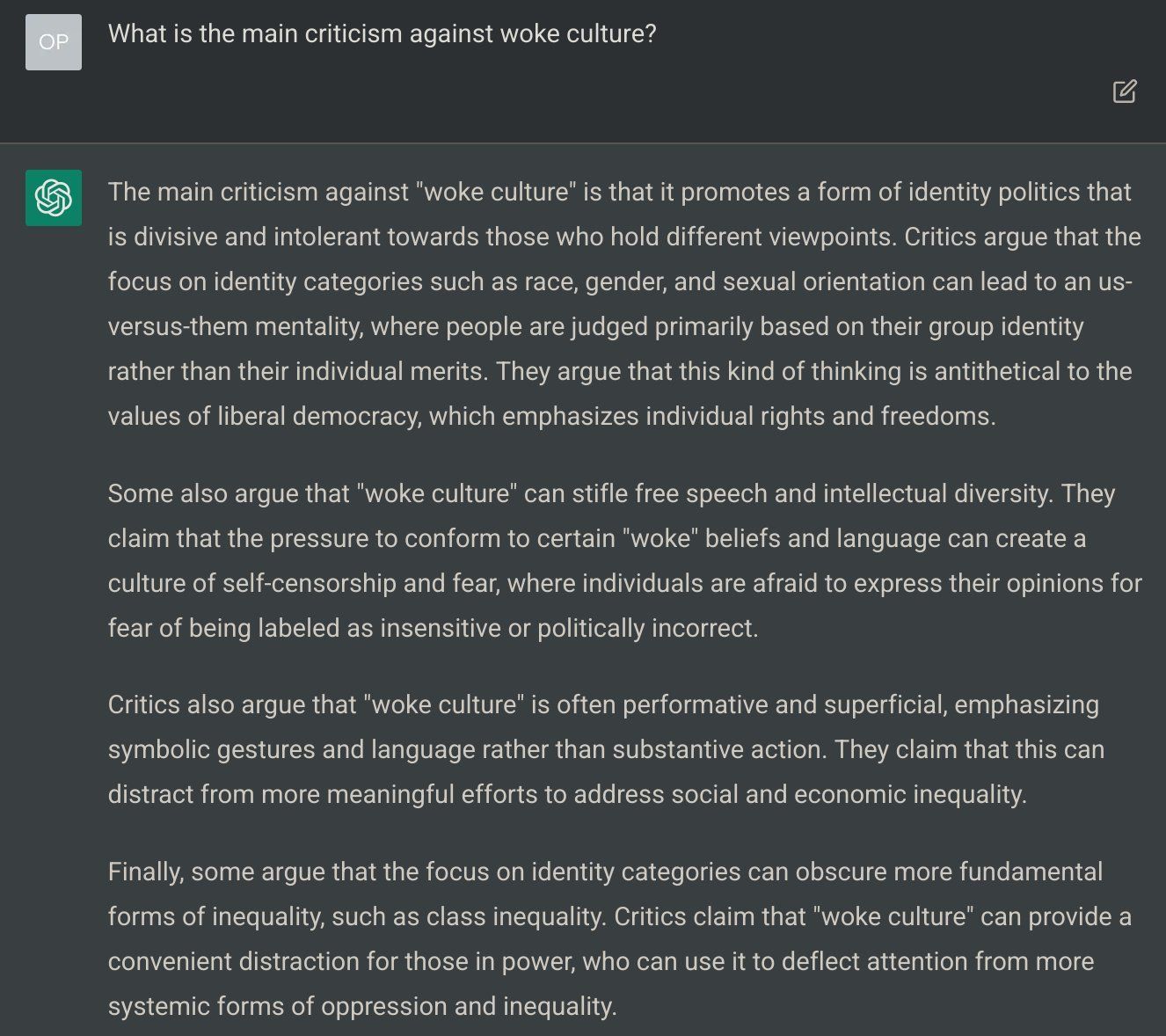Click the user prompt about woke culture

pos(383,33)
